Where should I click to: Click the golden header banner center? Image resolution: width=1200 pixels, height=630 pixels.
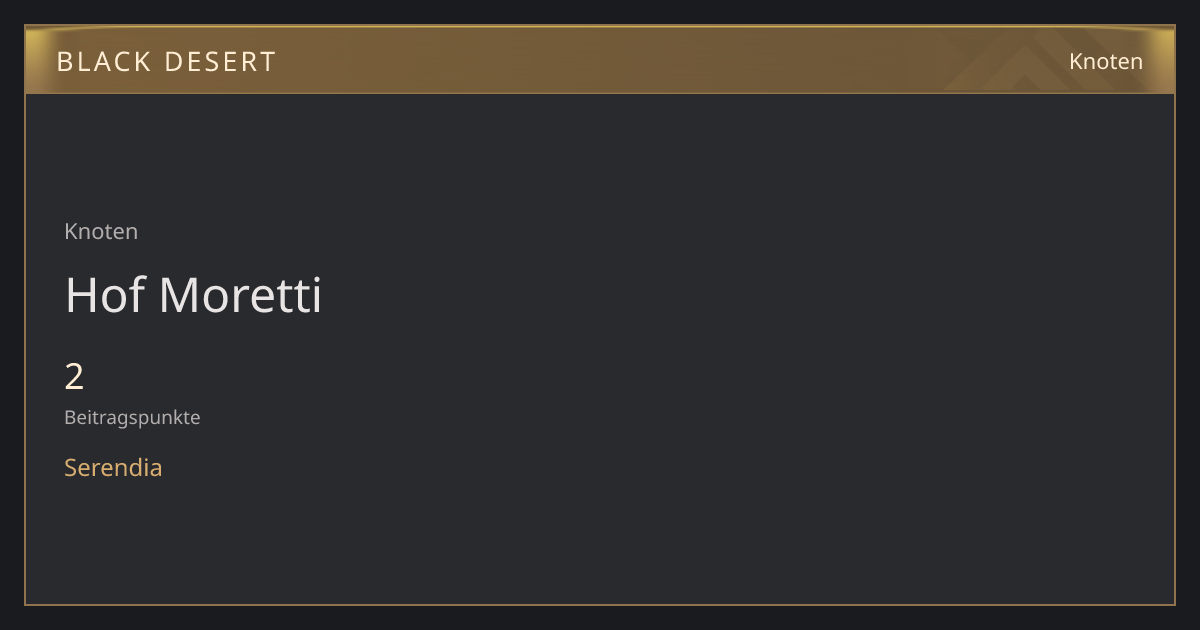[x=600, y=60]
